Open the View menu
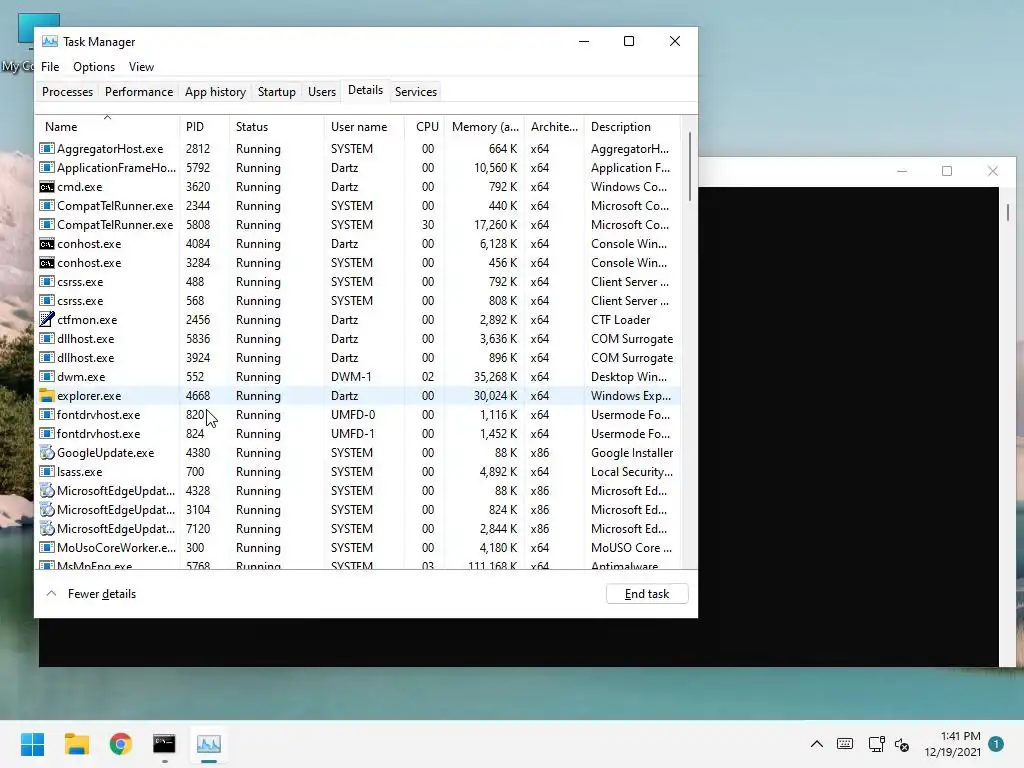This screenshot has width=1024, height=768. 141,67
